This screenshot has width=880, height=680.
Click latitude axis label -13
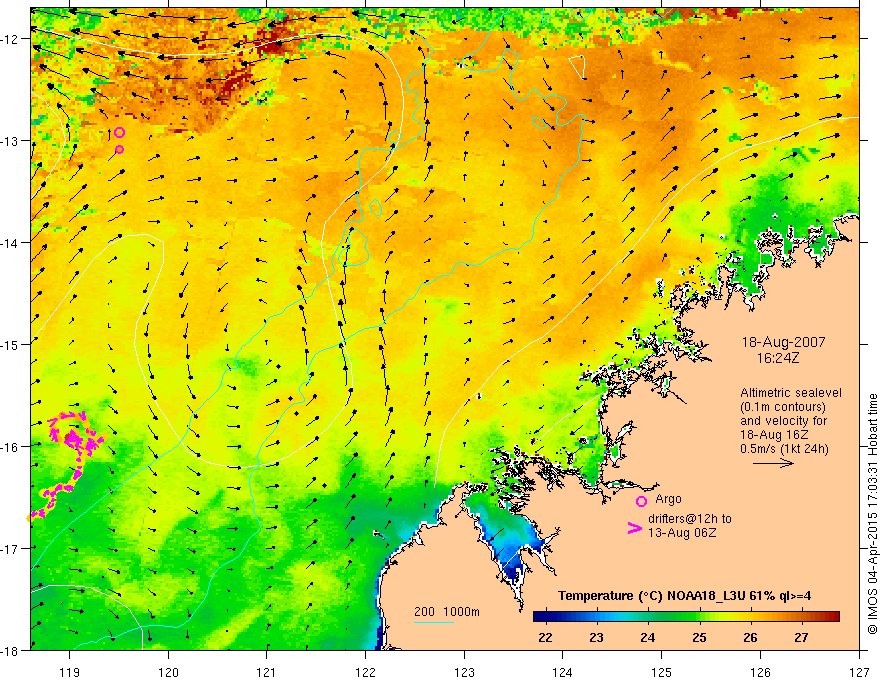coord(10,141)
